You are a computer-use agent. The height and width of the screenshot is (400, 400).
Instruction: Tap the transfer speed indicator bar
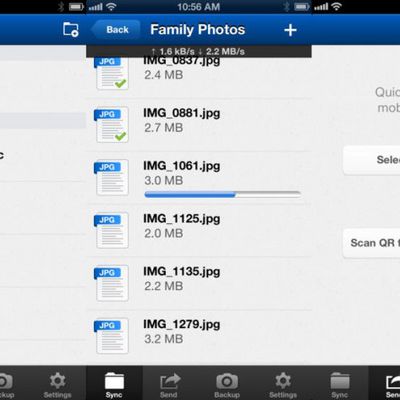199,51
